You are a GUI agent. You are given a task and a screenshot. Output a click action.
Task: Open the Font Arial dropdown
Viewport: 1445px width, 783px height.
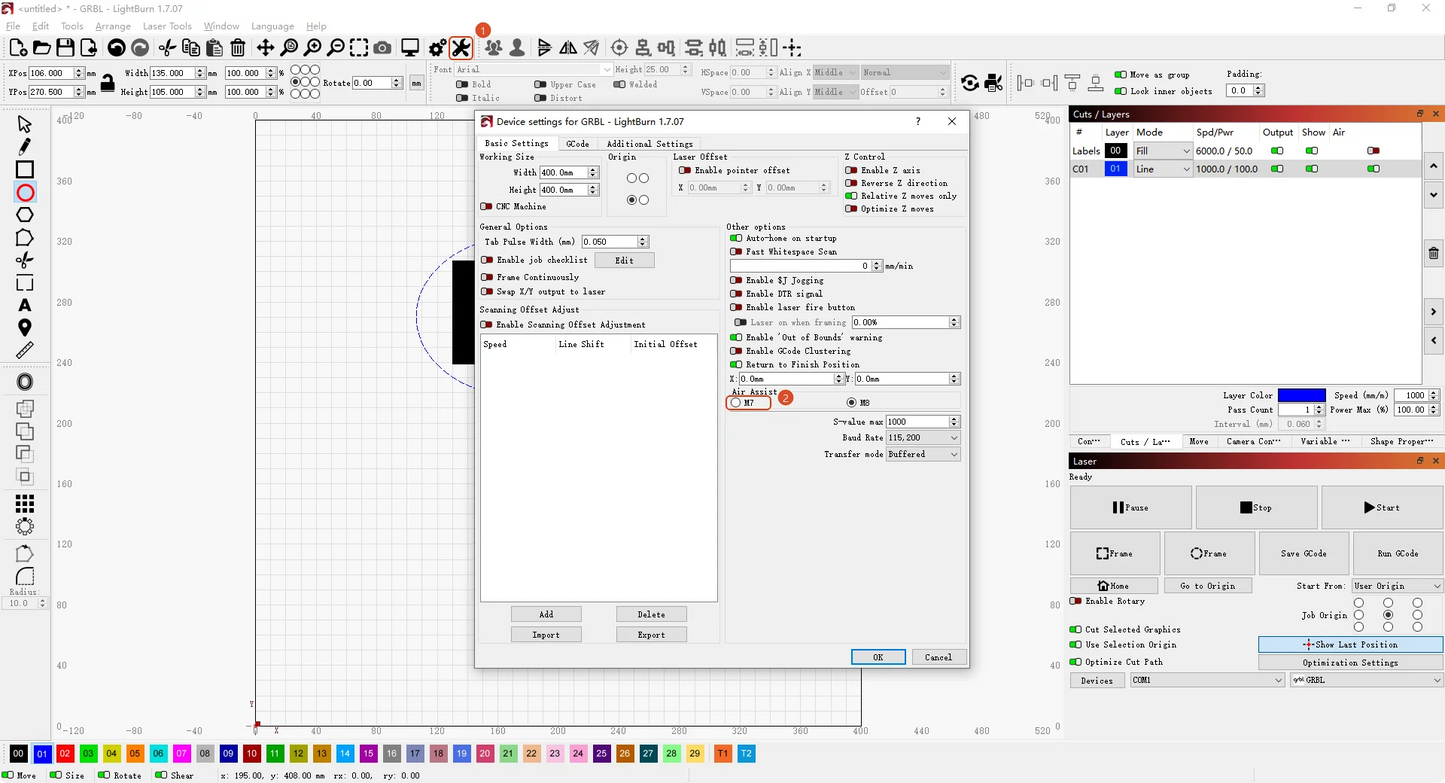tap(533, 70)
